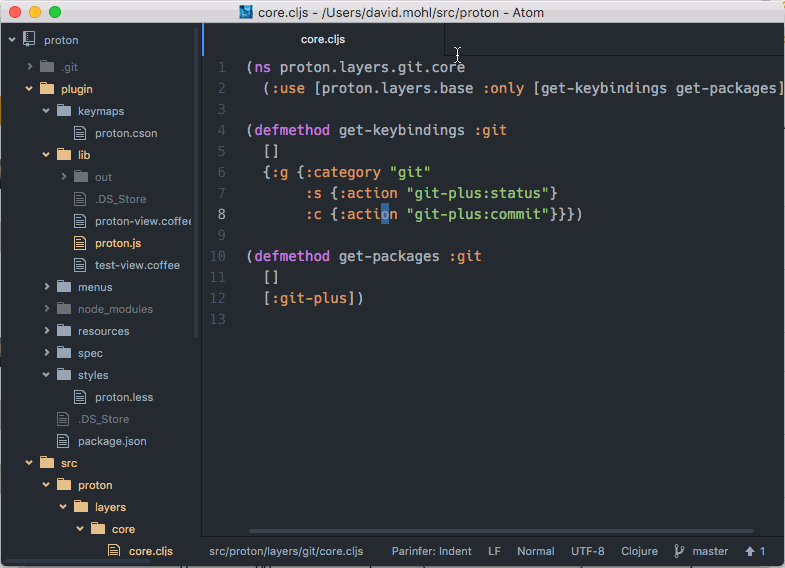Viewport: 785px width, 568px height.
Task: Click line number 8 in gutter
Action: click(x=221, y=214)
